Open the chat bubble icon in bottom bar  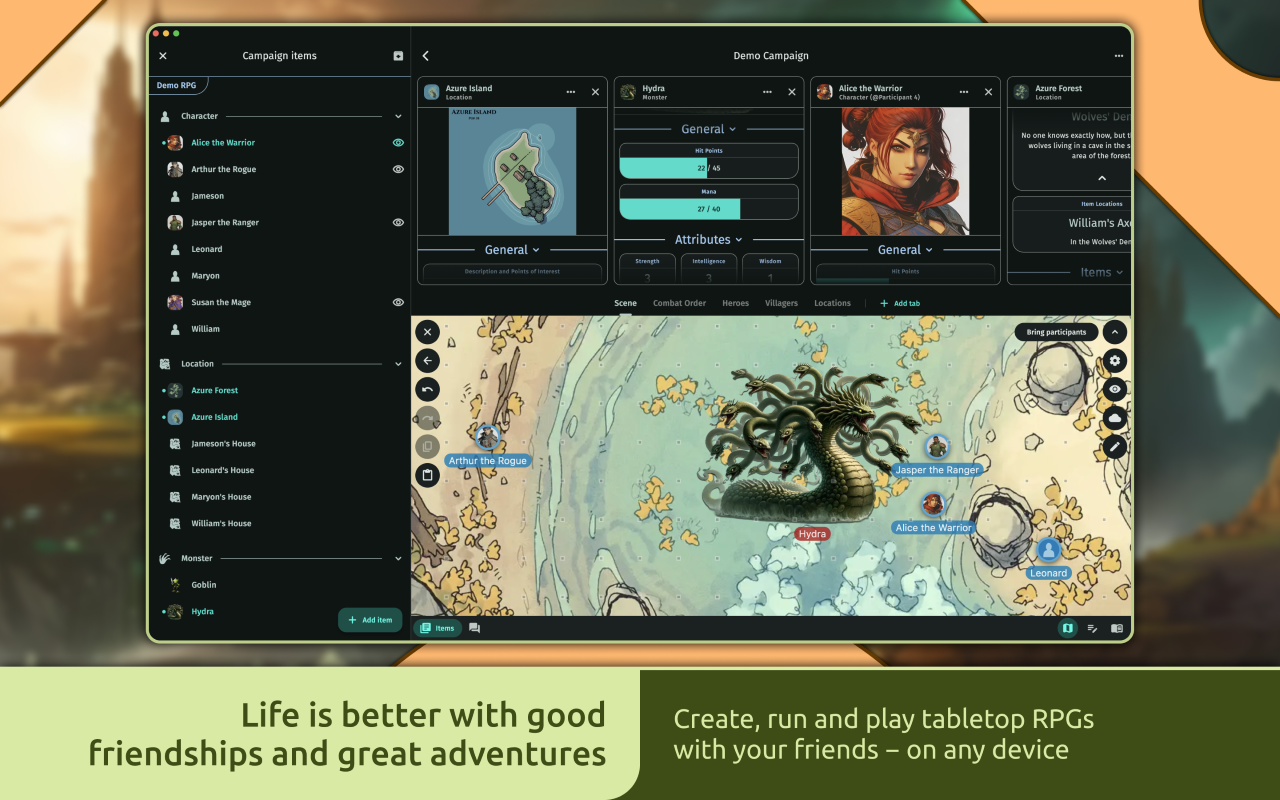[x=474, y=628]
